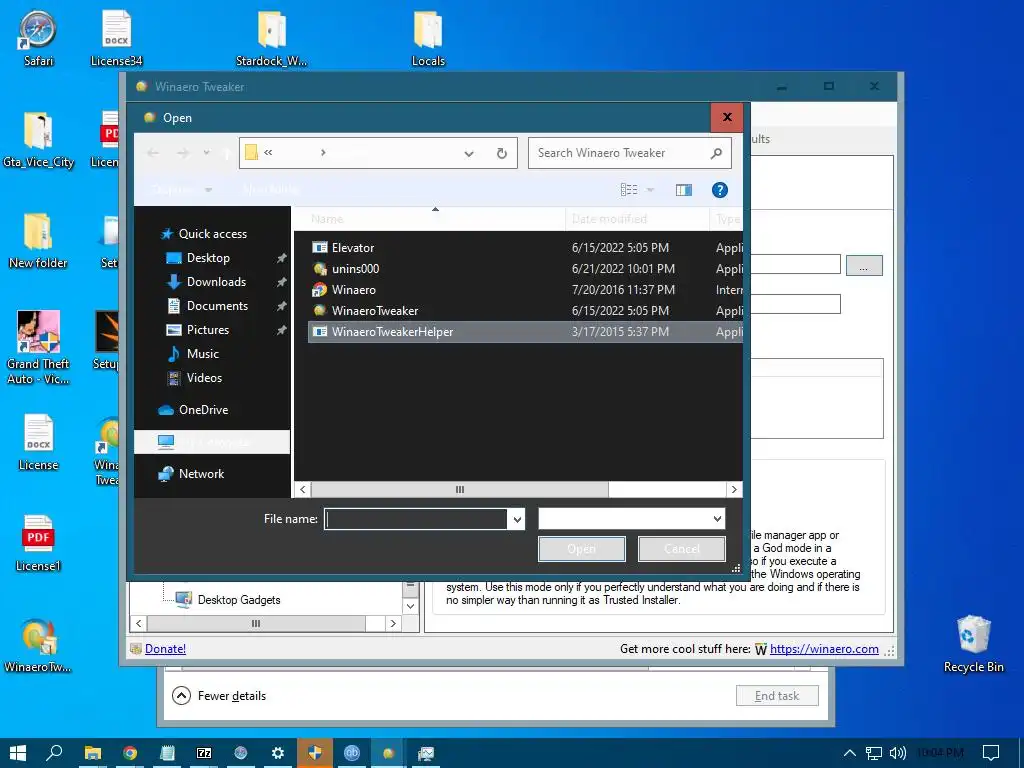Toggle the preview pane icon
The width and height of the screenshot is (1024, 768).
(x=684, y=190)
